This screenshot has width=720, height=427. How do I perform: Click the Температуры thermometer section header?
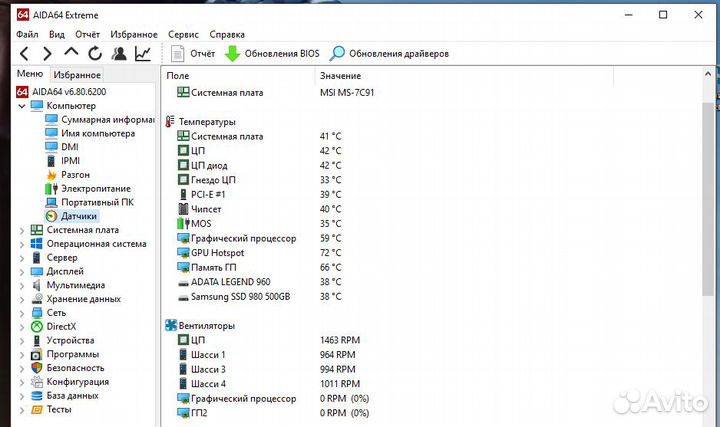pyautogui.click(x=201, y=122)
